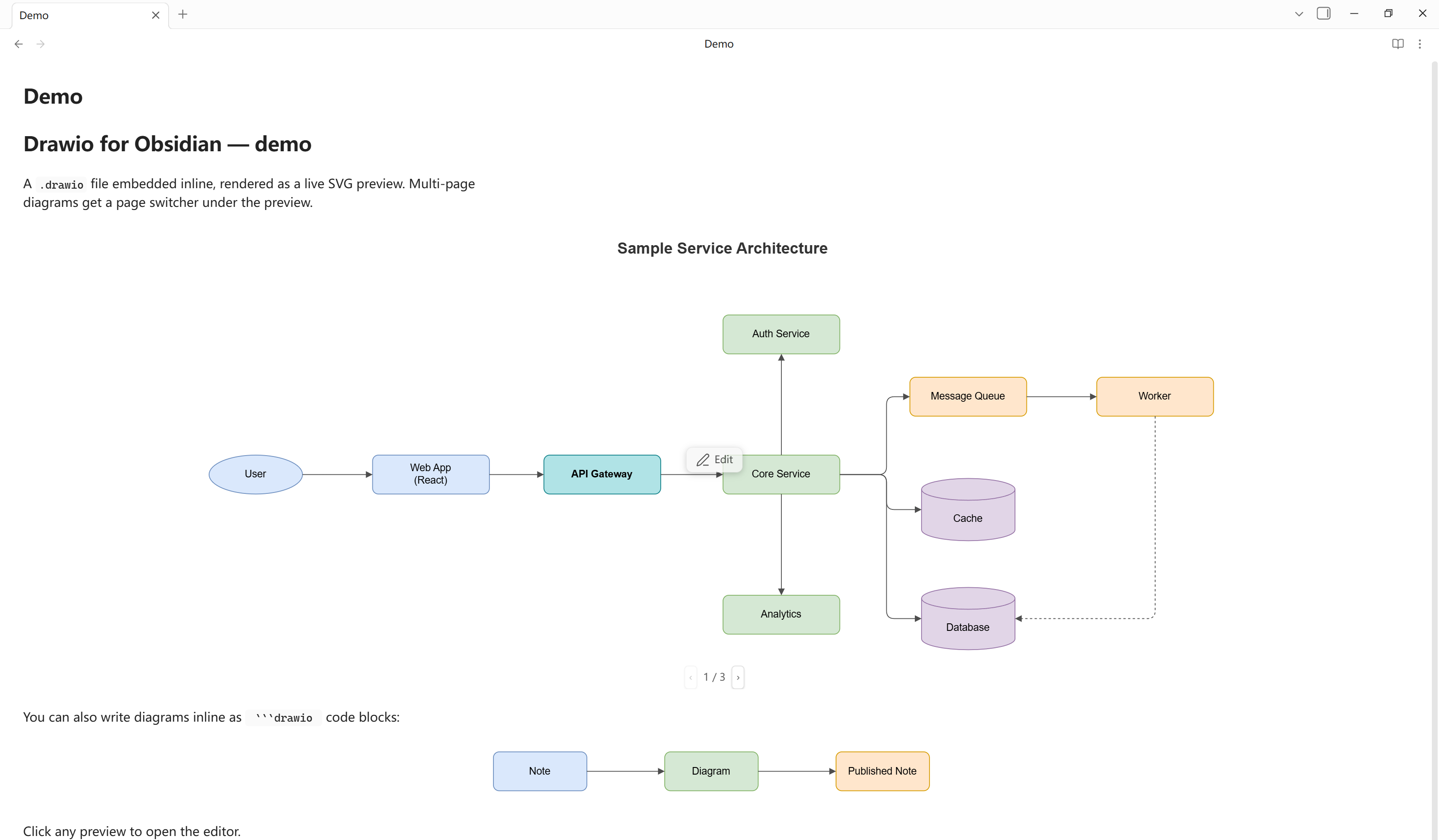Click the large Demo page heading
The height and width of the screenshot is (840, 1439).
[x=53, y=97]
